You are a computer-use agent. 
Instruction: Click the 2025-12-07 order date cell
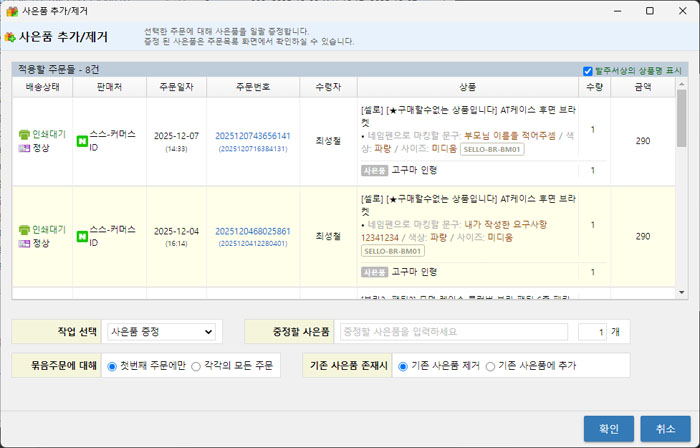176,141
